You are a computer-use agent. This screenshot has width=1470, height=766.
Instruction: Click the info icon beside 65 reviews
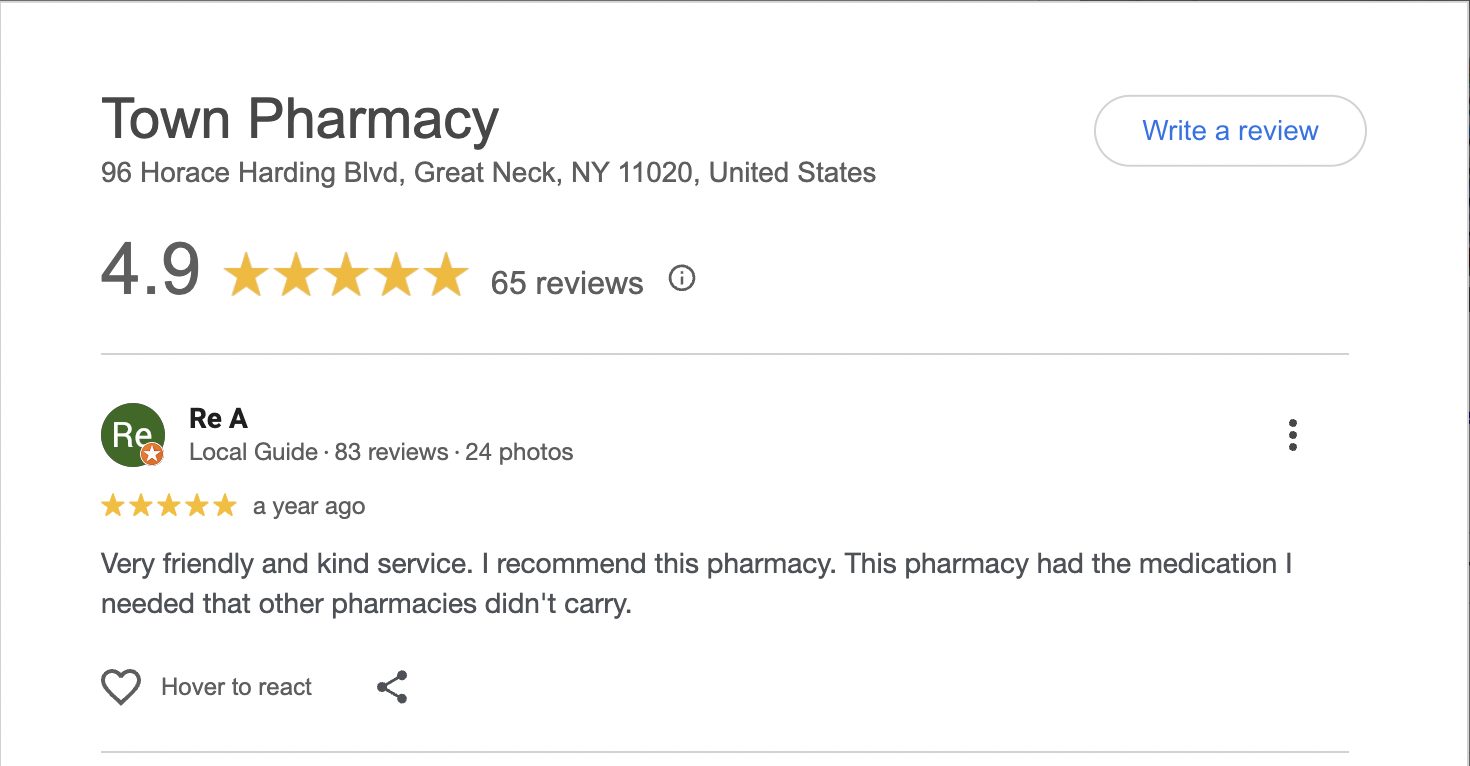681,278
